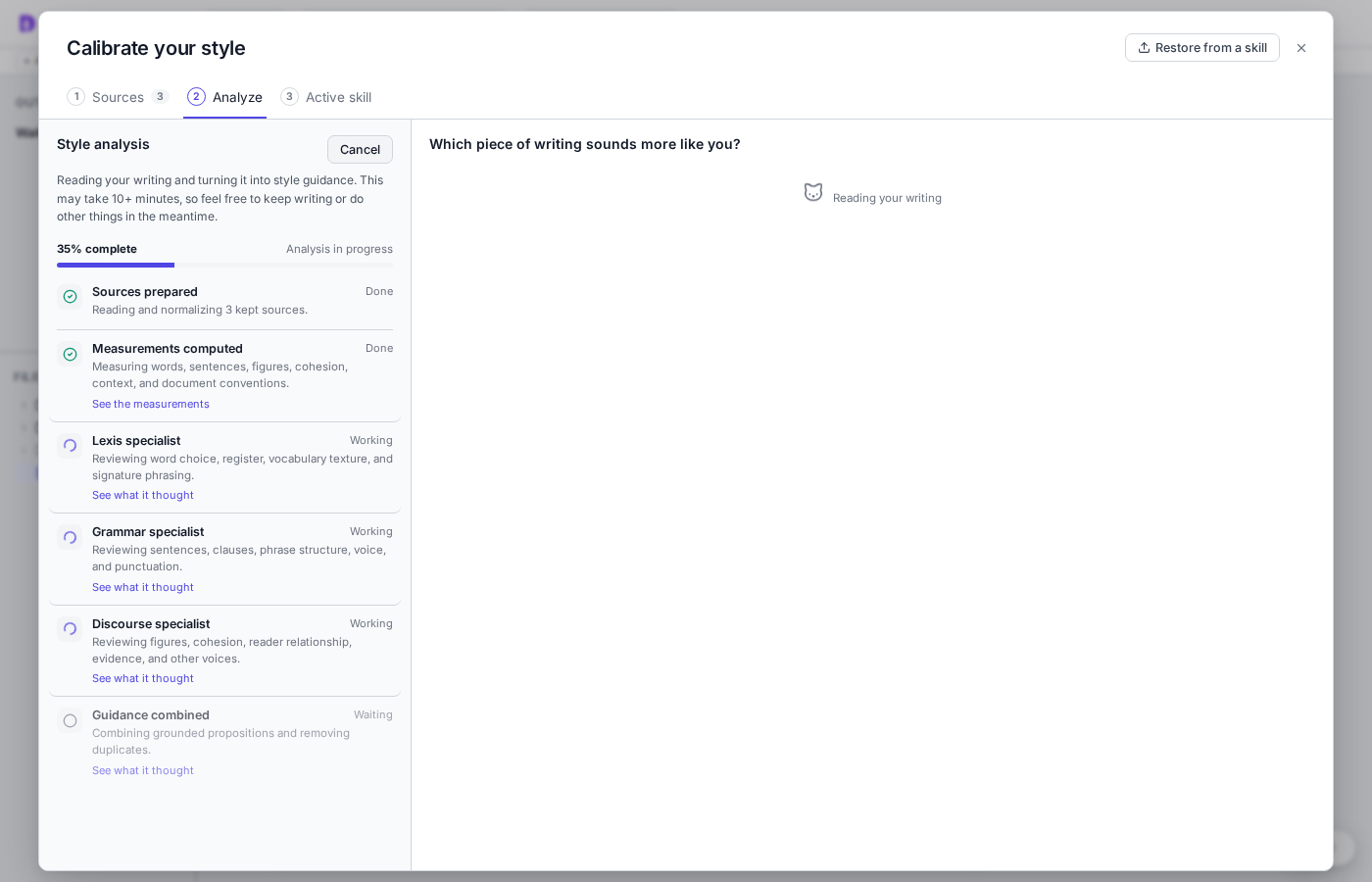Click the cat icon beside Reading your writing
This screenshot has height=882, width=1372.
pos(813,192)
